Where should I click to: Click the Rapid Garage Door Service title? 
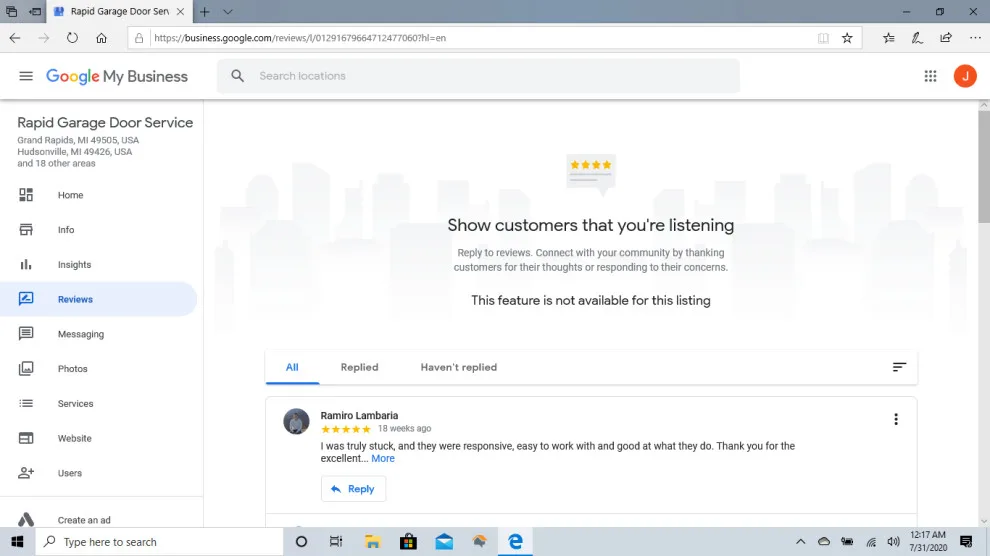pos(105,122)
